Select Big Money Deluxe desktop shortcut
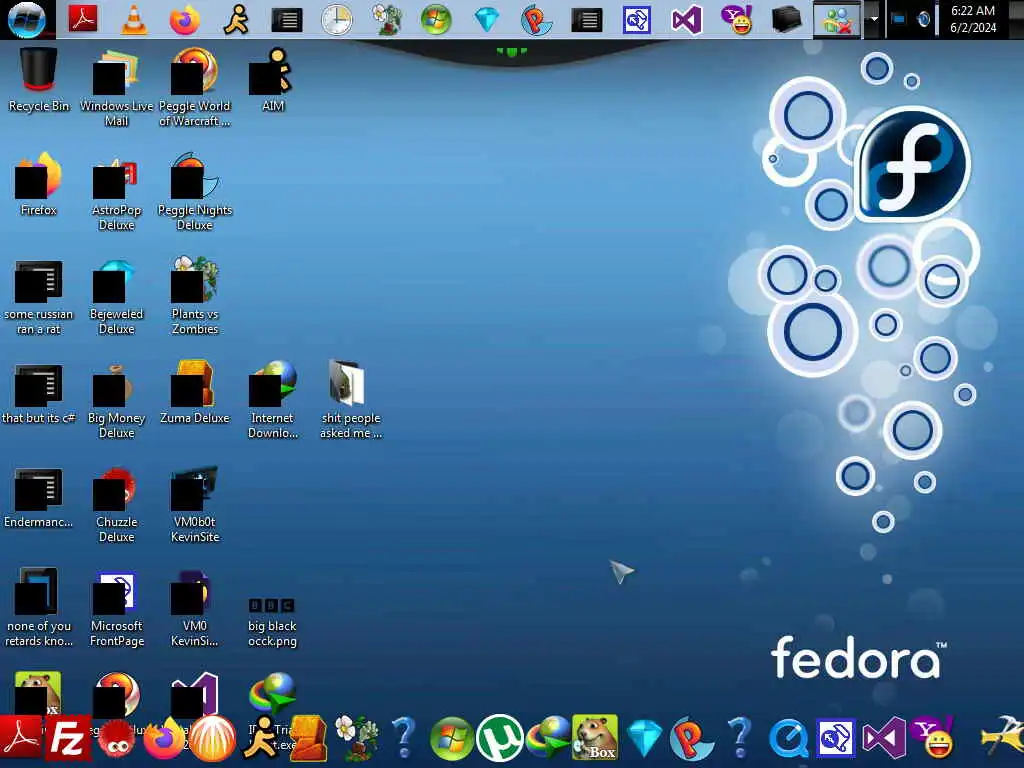This screenshot has width=1024, height=768. (x=116, y=400)
